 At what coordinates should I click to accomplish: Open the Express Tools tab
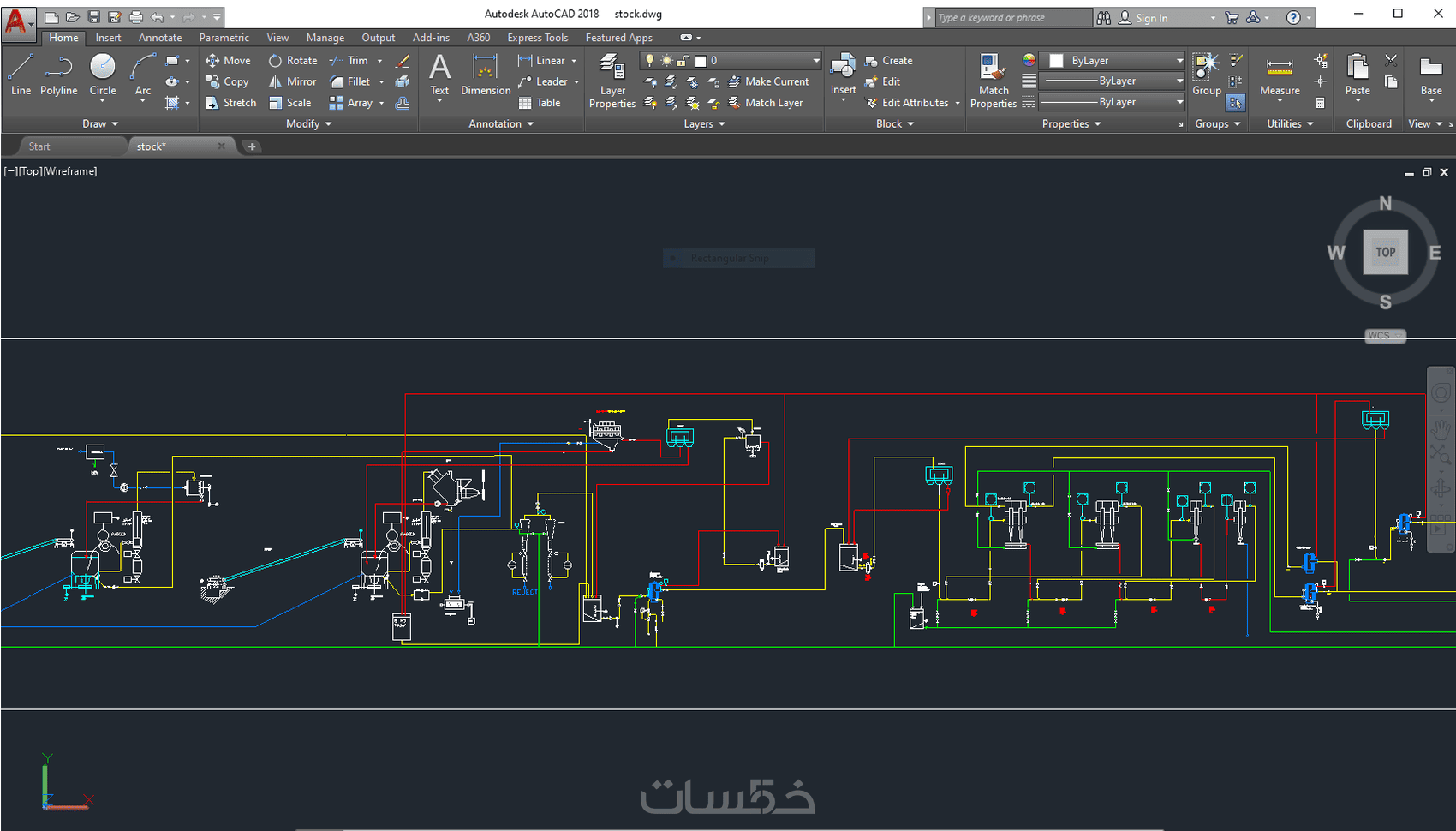(x=538, y=38)
